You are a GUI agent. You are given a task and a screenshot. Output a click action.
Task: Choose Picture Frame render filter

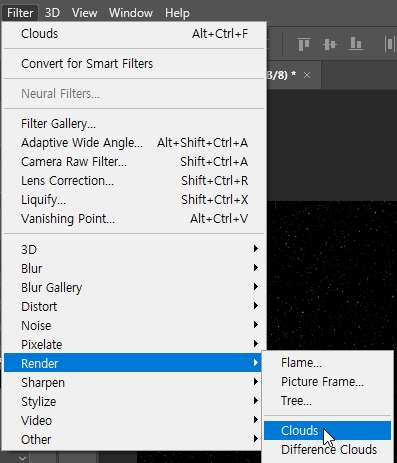[x=327, y=382]
